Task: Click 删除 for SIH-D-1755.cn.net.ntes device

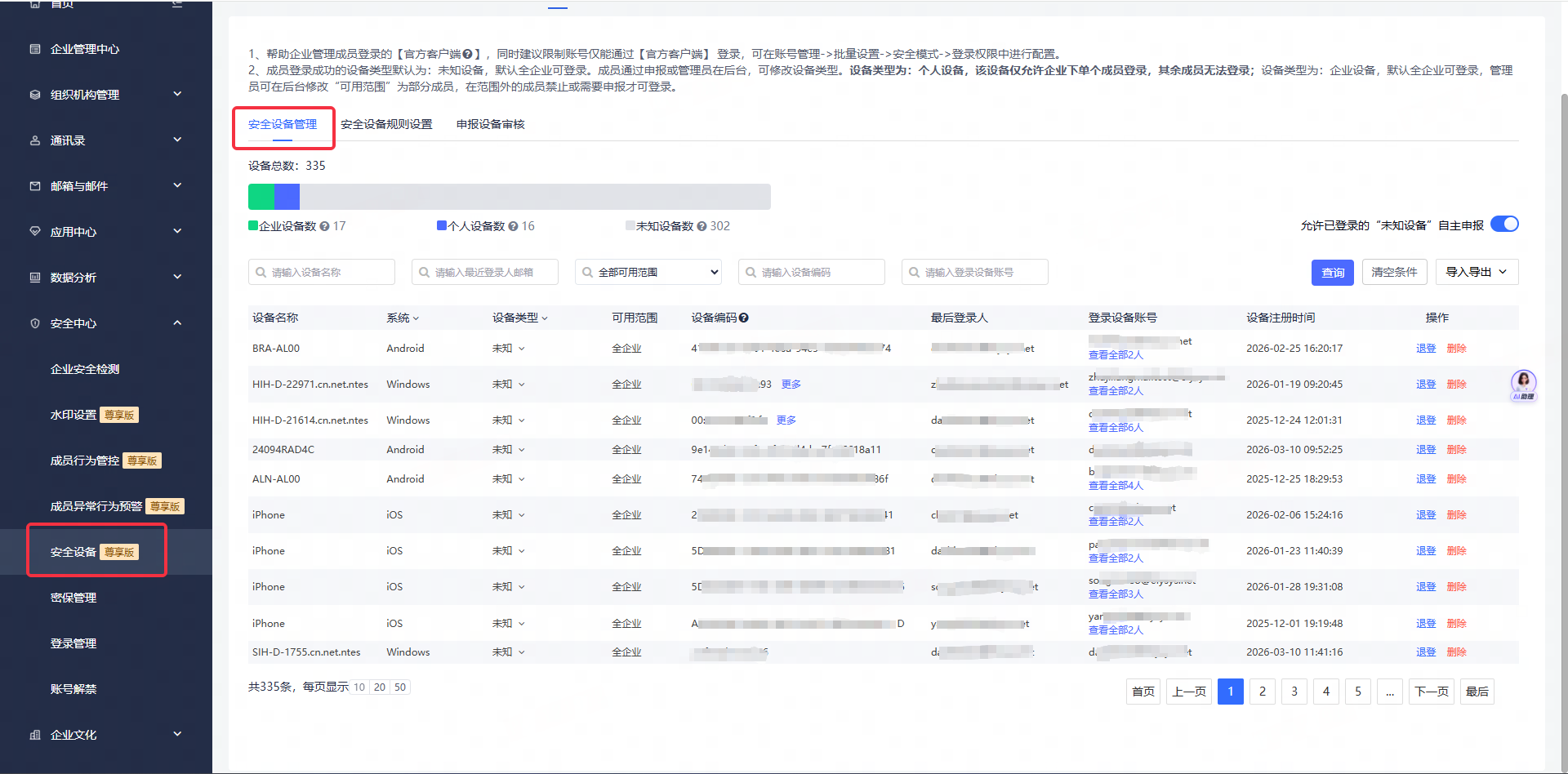Action: pyautogui.click(x=1456, y=652)
